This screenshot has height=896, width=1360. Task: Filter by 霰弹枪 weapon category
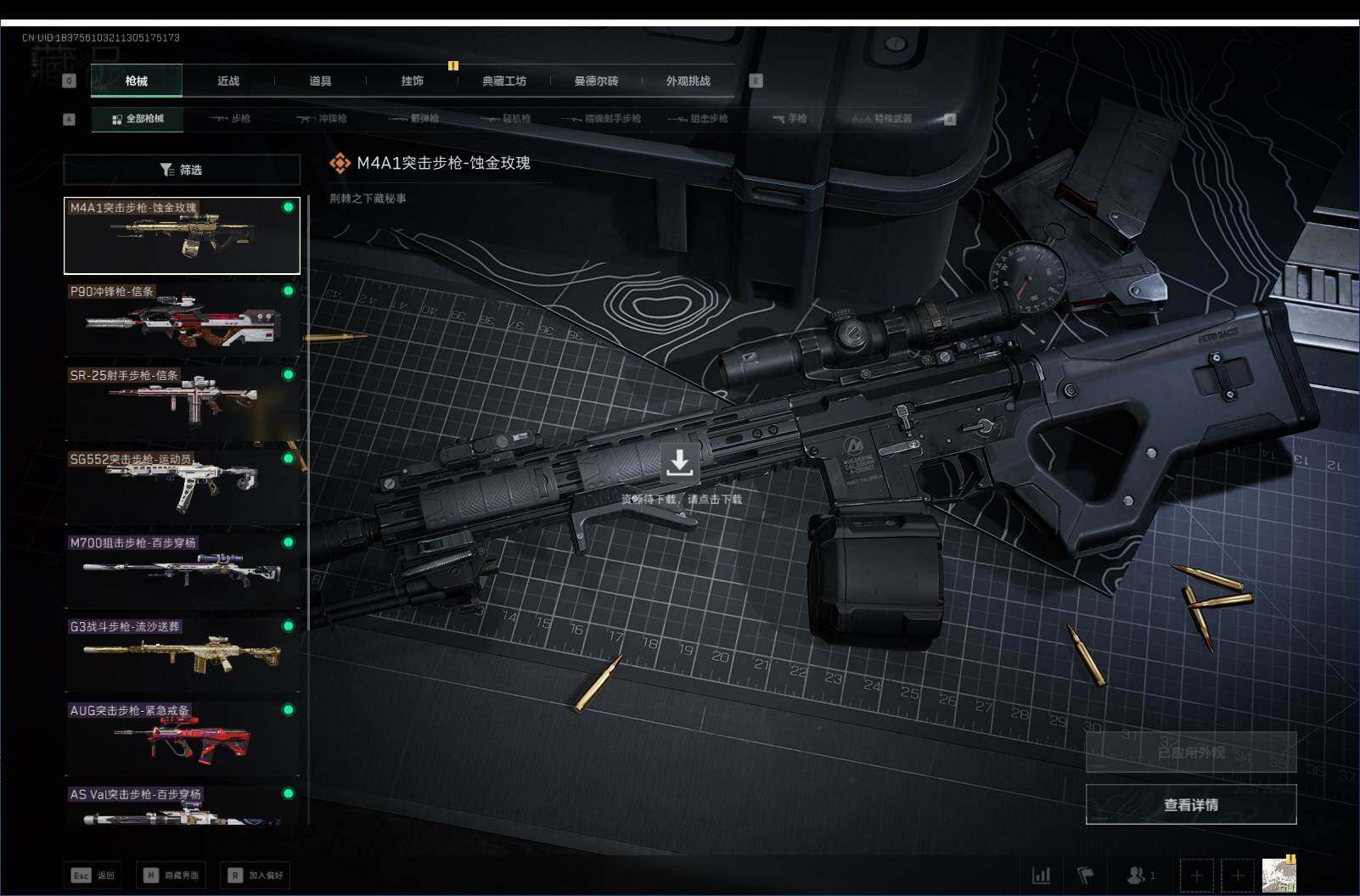(413, 119)
